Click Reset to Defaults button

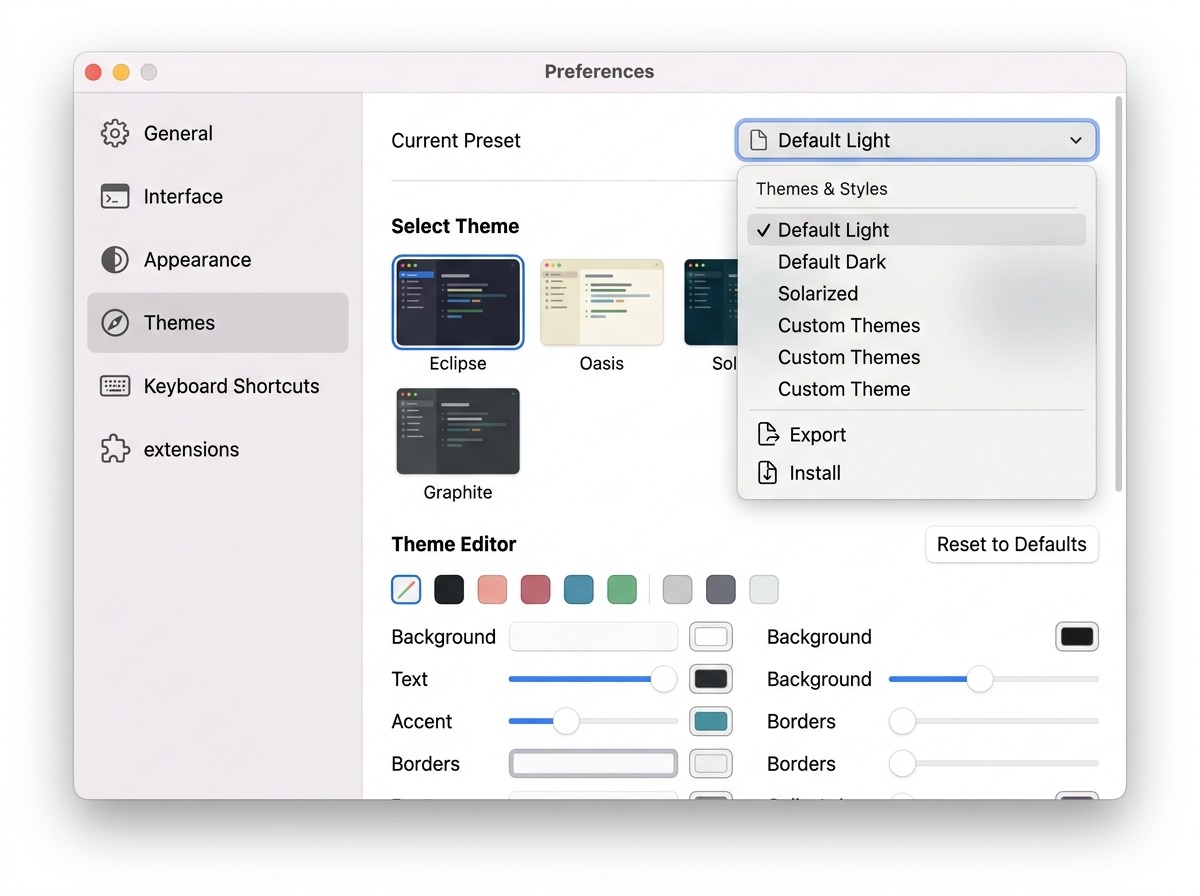pyautogui.click(x=1012, y=545)
